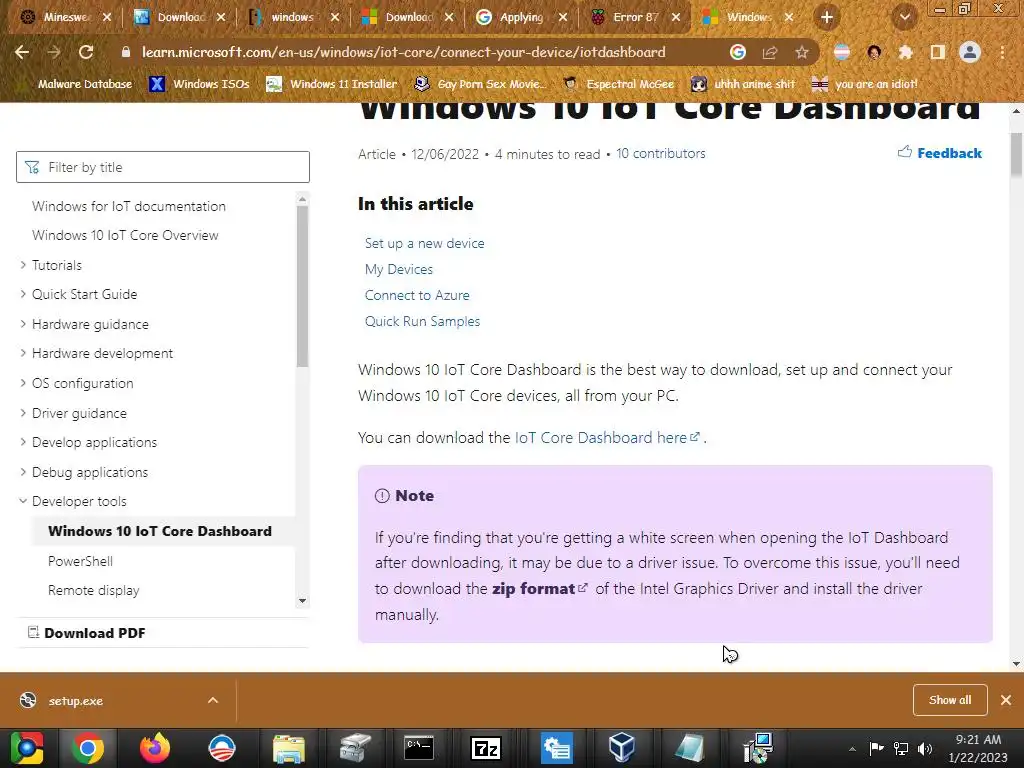Click the page vertical scrollbar thumb
This screenshot has height=768, width=1024.
(x=1016, y=154)
